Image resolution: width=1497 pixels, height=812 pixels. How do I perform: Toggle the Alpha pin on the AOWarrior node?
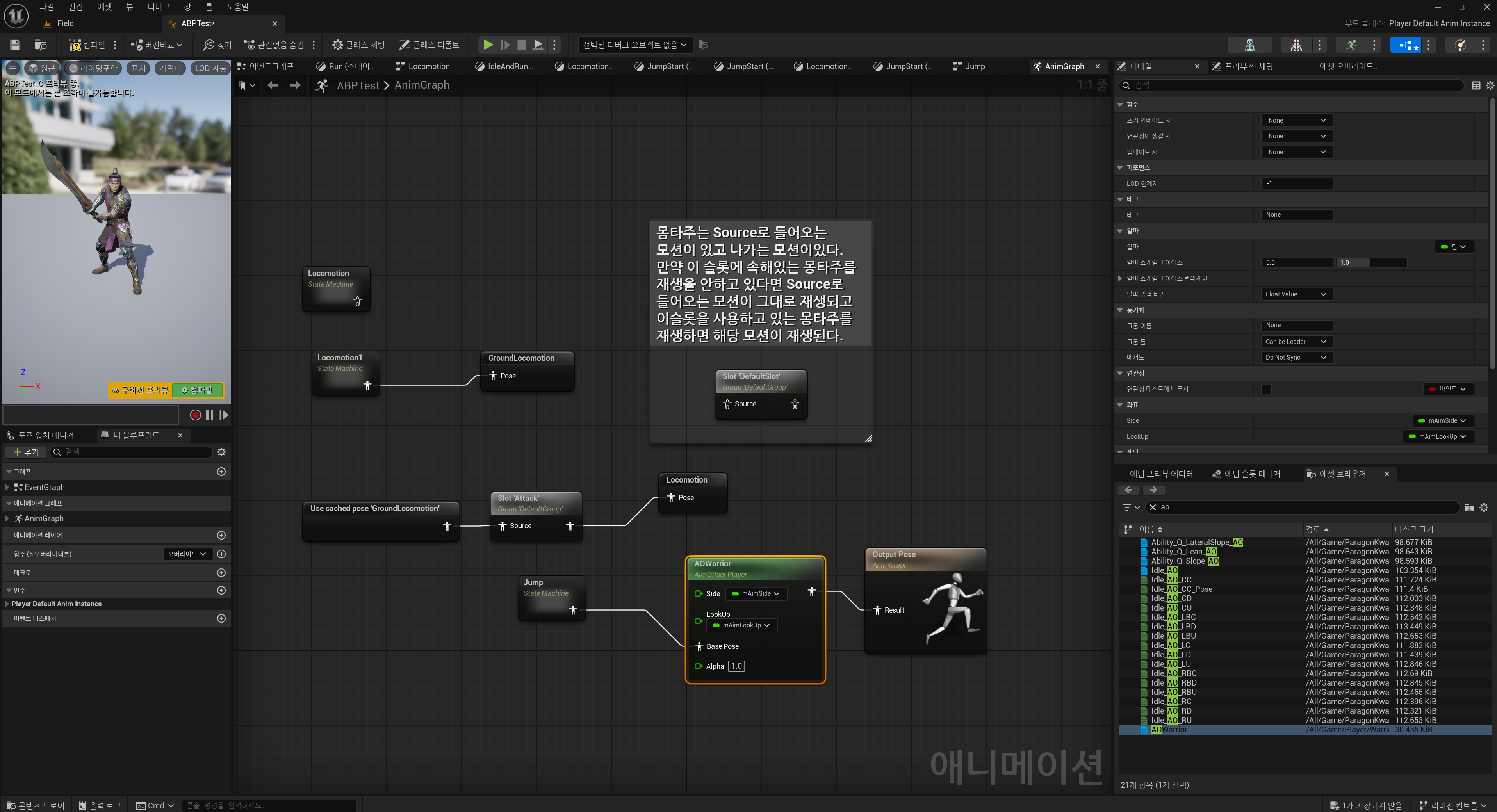(x=698, y=666)
